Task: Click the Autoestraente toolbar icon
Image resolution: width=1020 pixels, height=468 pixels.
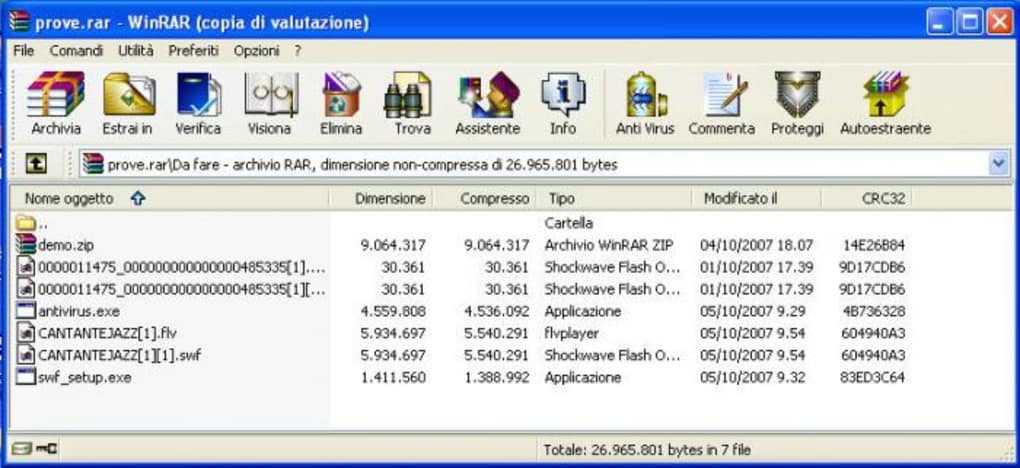Action: coord(885,94)
